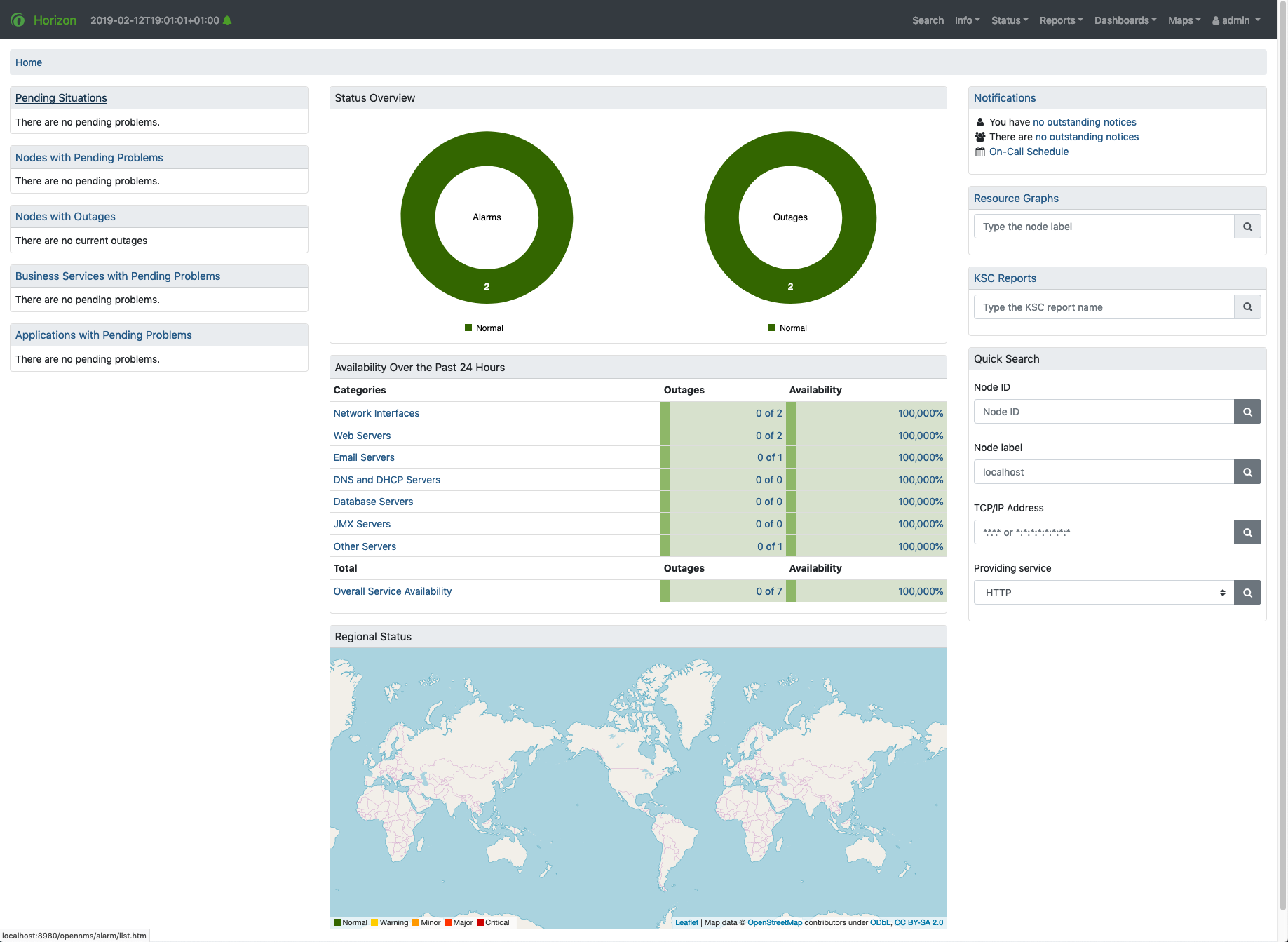Click the Resource Graphs search magnifier icon
The width and height of the screenshot is (1288, 942).
click(x=1247, y=226)
